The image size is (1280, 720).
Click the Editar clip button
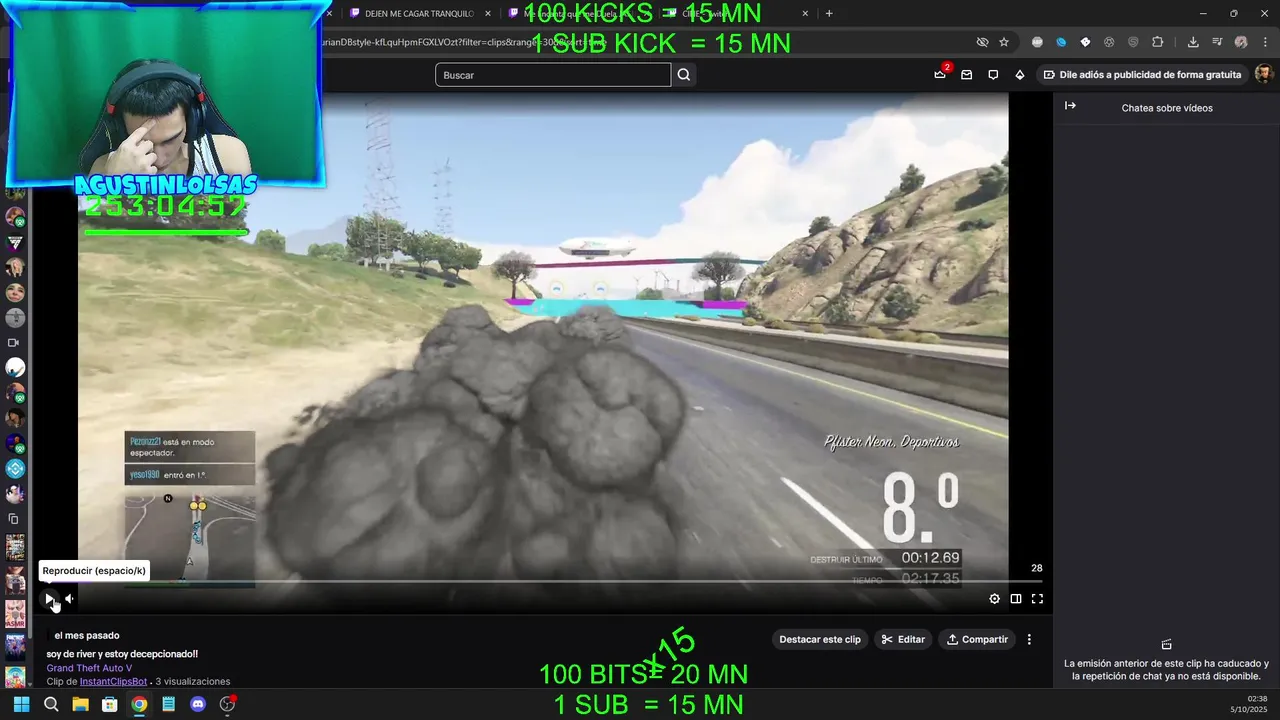[903, 639]
